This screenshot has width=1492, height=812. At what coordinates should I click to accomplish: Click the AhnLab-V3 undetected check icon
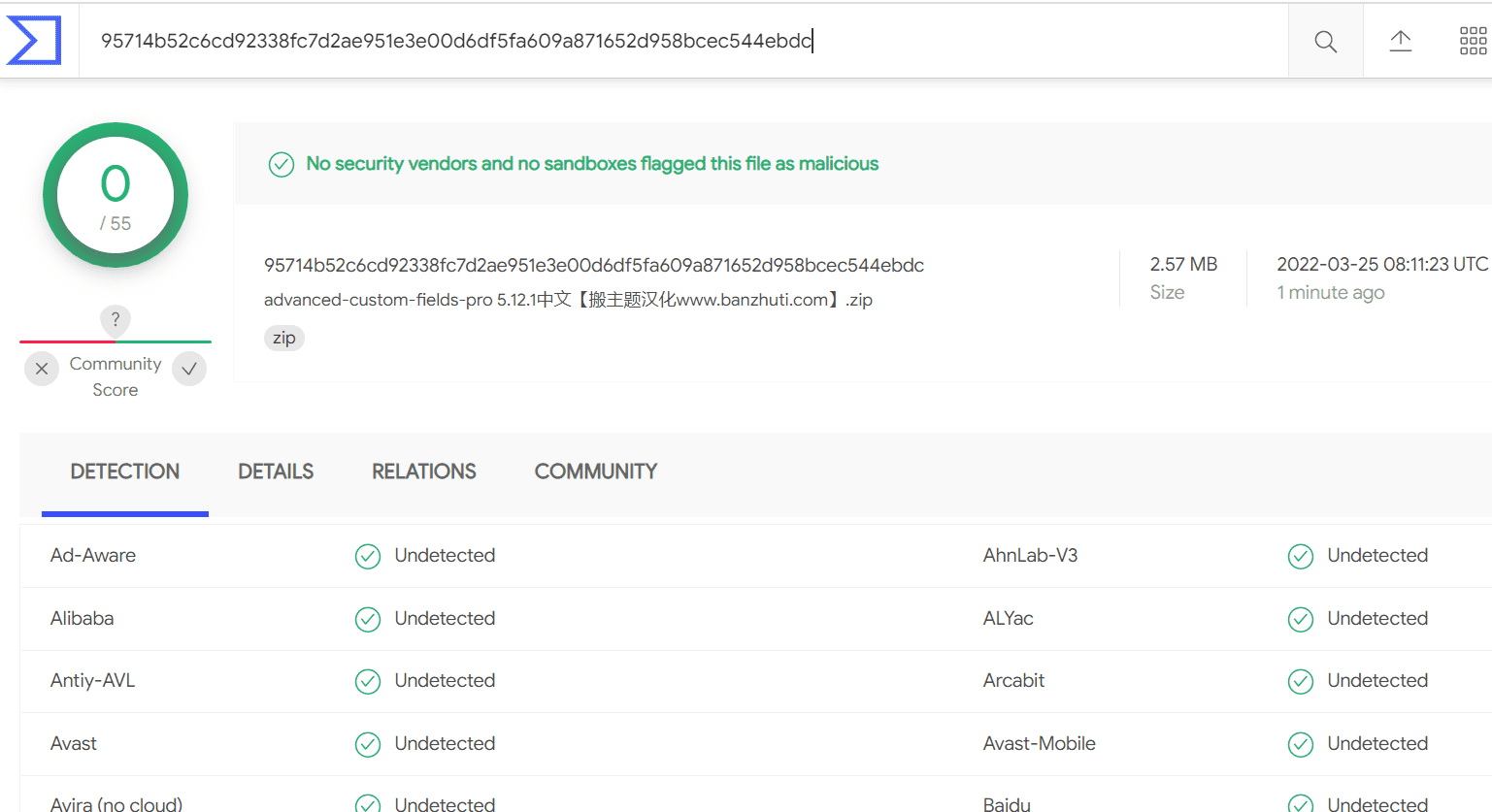pos(1301,556)
